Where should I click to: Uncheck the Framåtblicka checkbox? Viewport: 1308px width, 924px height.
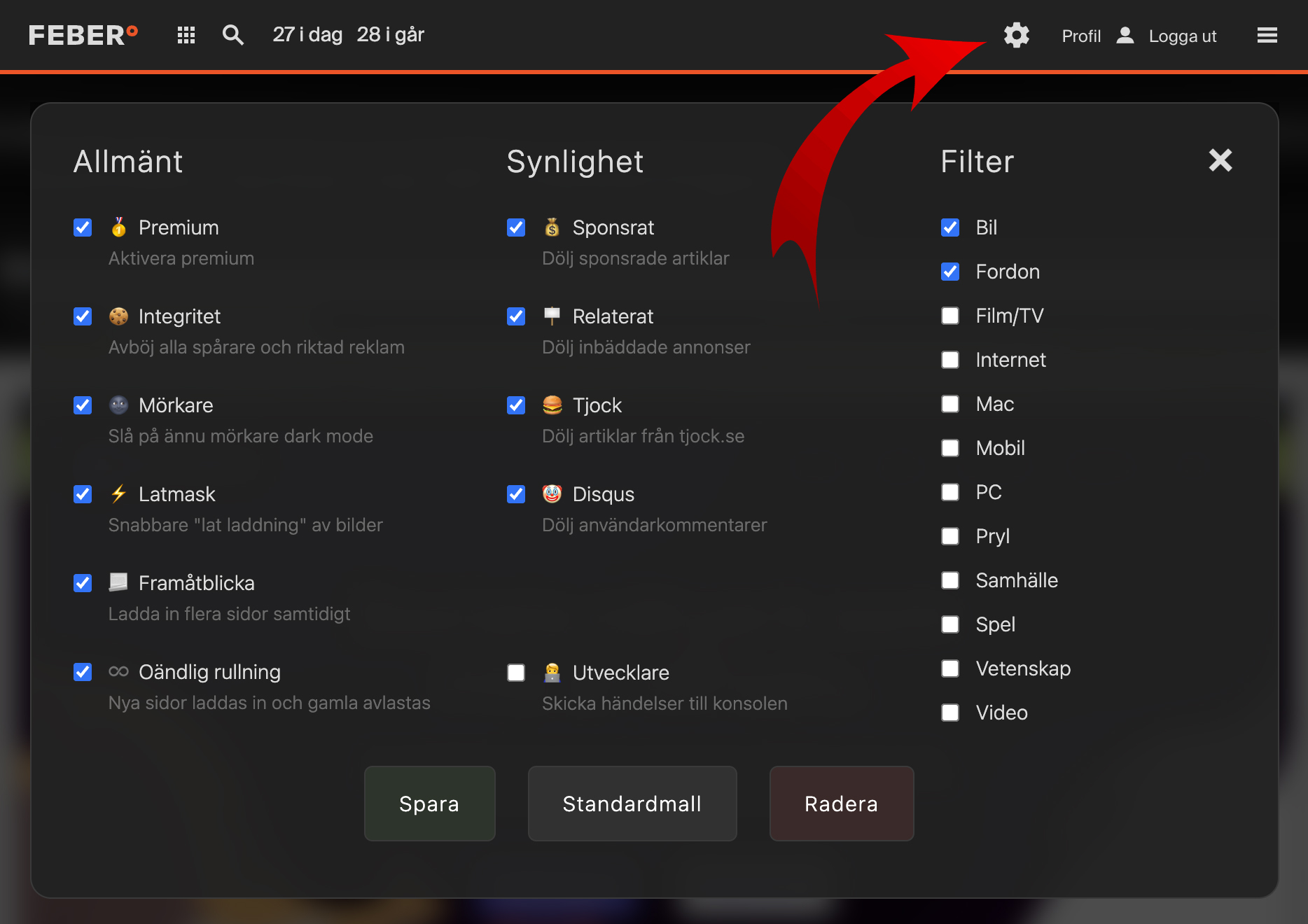83,583
